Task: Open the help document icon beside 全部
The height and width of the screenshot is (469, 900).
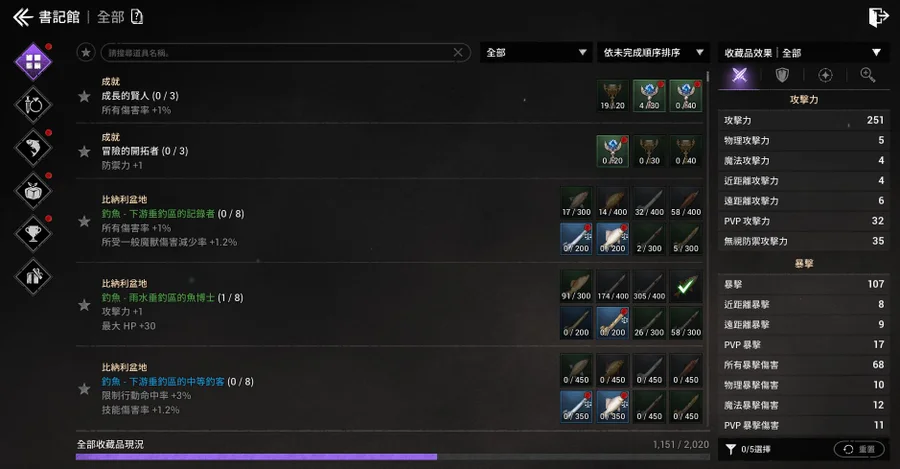Action: [137, 17]
